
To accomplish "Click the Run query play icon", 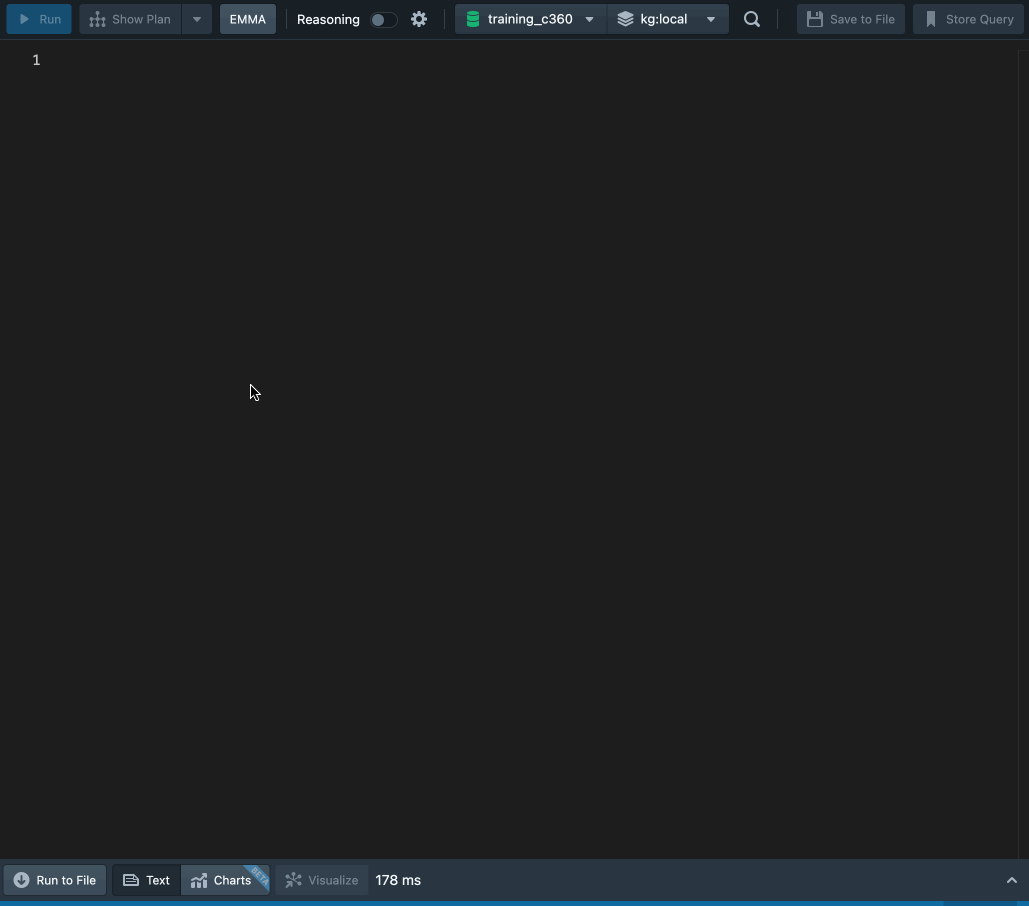I will pos(25,19).
